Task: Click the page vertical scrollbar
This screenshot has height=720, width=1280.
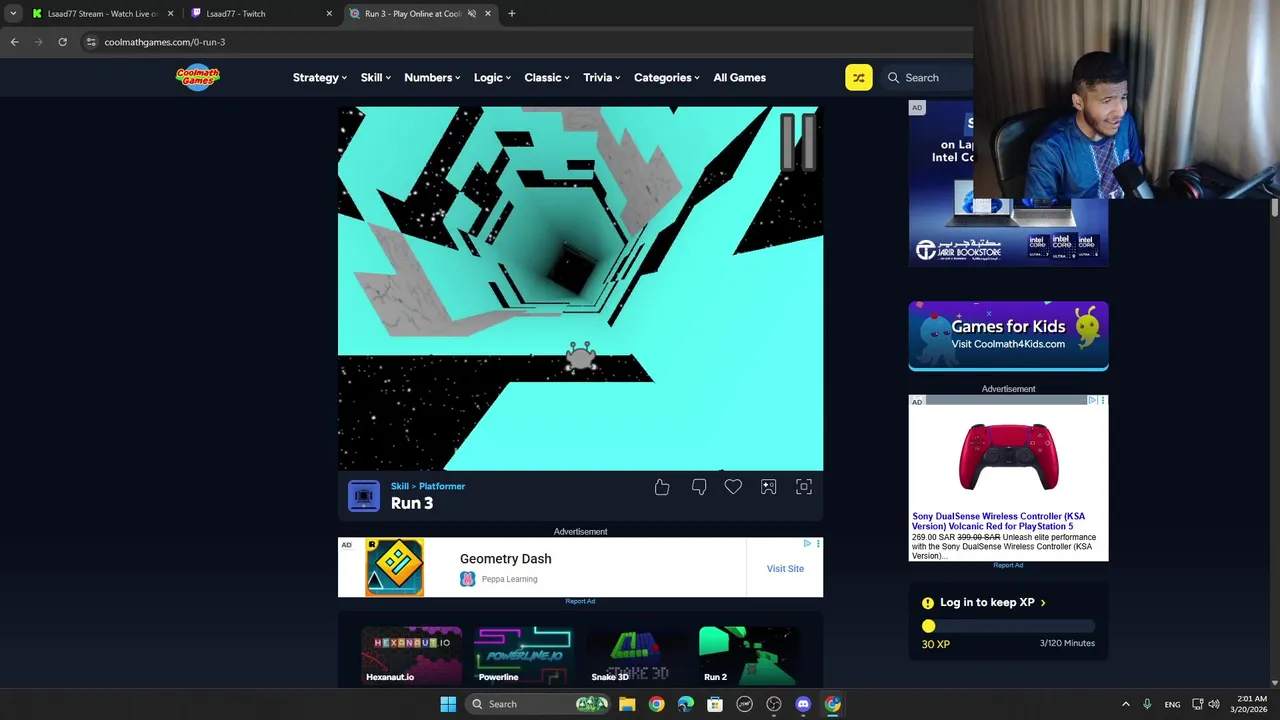Action: click(x=1274, y=208)
